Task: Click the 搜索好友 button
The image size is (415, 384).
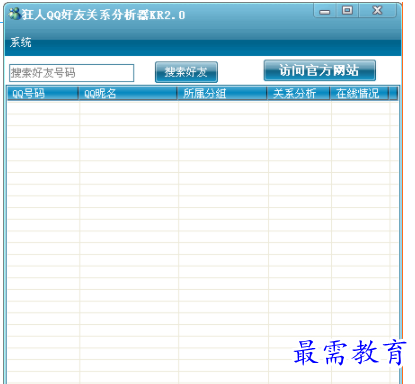Action: click(186, 72)
